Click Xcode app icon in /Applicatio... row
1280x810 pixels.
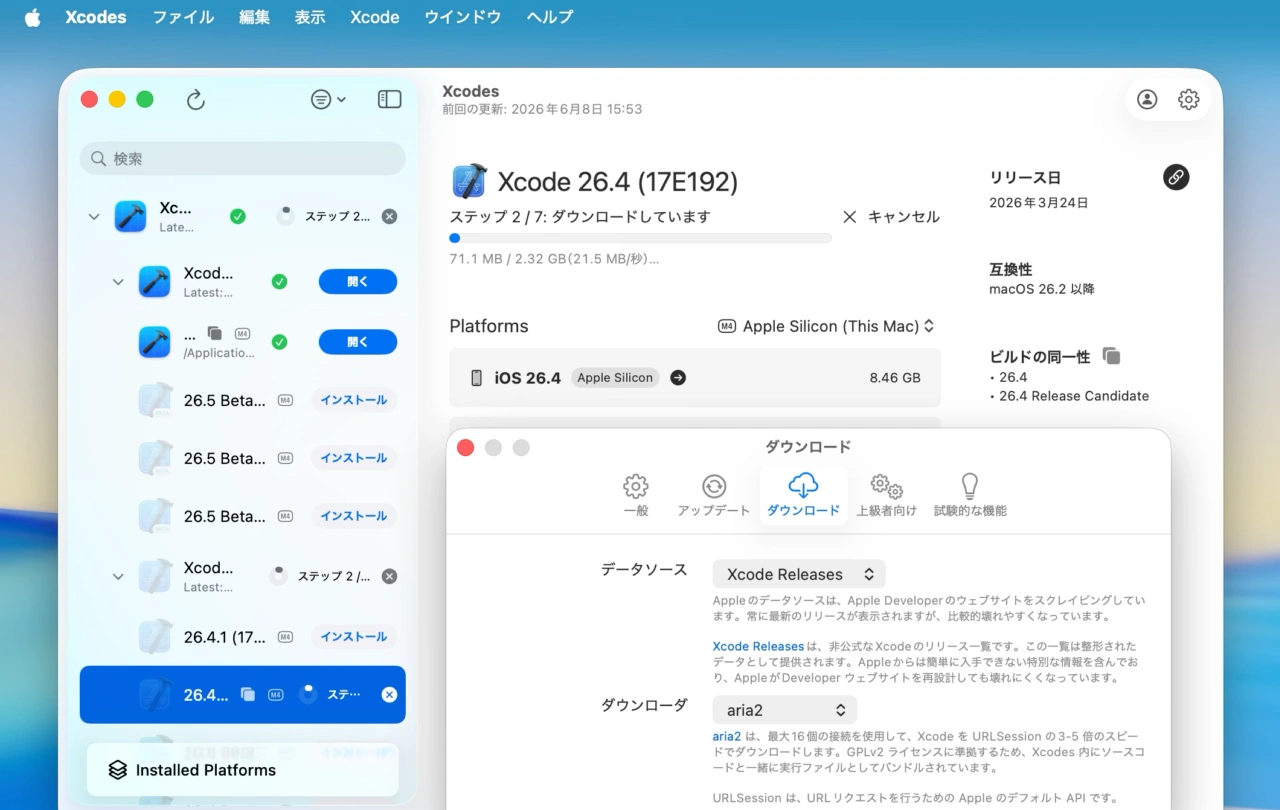155,342
